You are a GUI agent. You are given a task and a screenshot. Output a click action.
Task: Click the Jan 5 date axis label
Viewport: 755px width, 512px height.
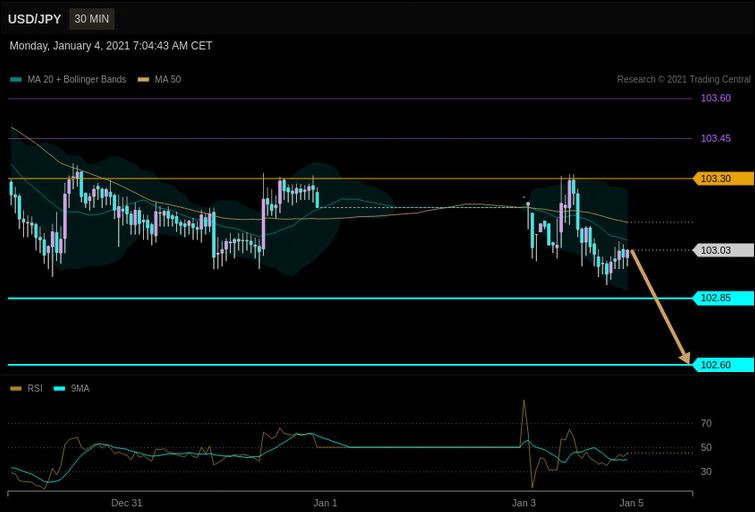point(631,503)
